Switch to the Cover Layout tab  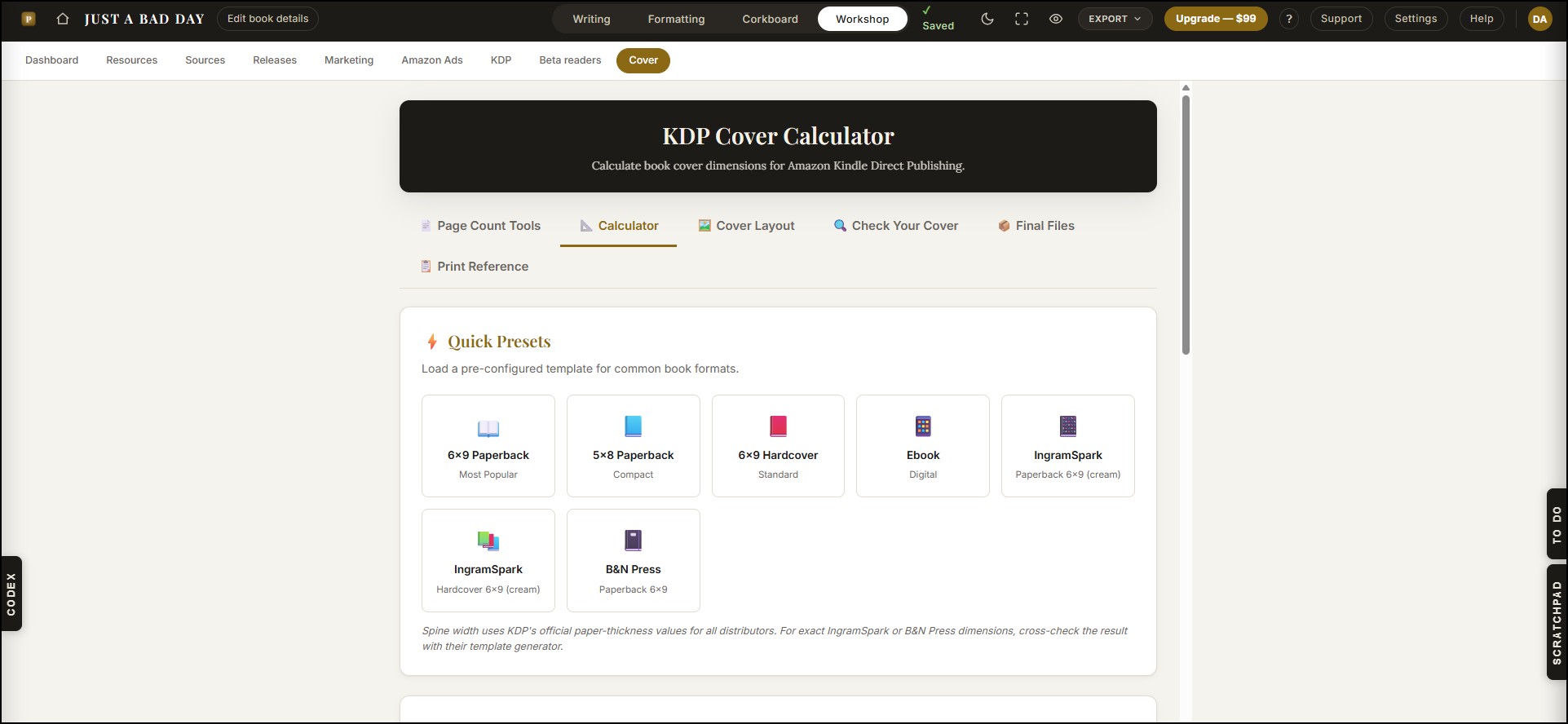click(x=746, y=226)
